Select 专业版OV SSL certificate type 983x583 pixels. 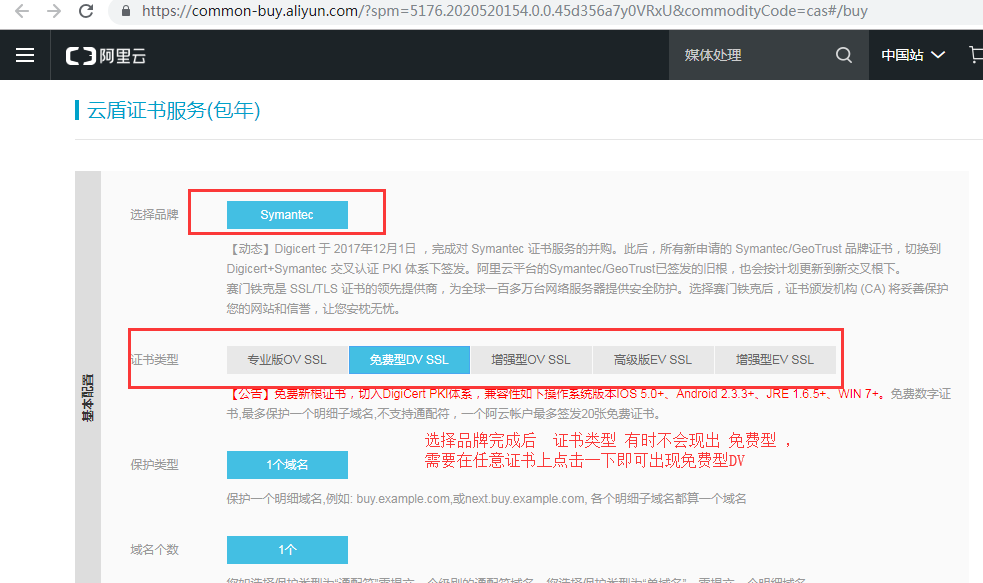point(287,359)
